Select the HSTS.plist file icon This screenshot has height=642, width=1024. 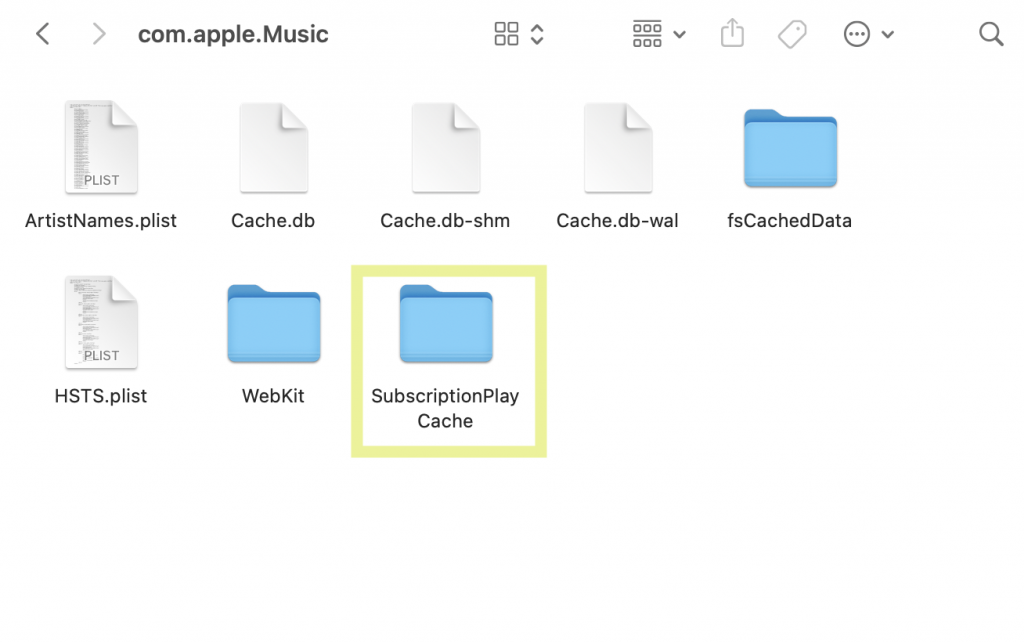(x=101, y=323)
